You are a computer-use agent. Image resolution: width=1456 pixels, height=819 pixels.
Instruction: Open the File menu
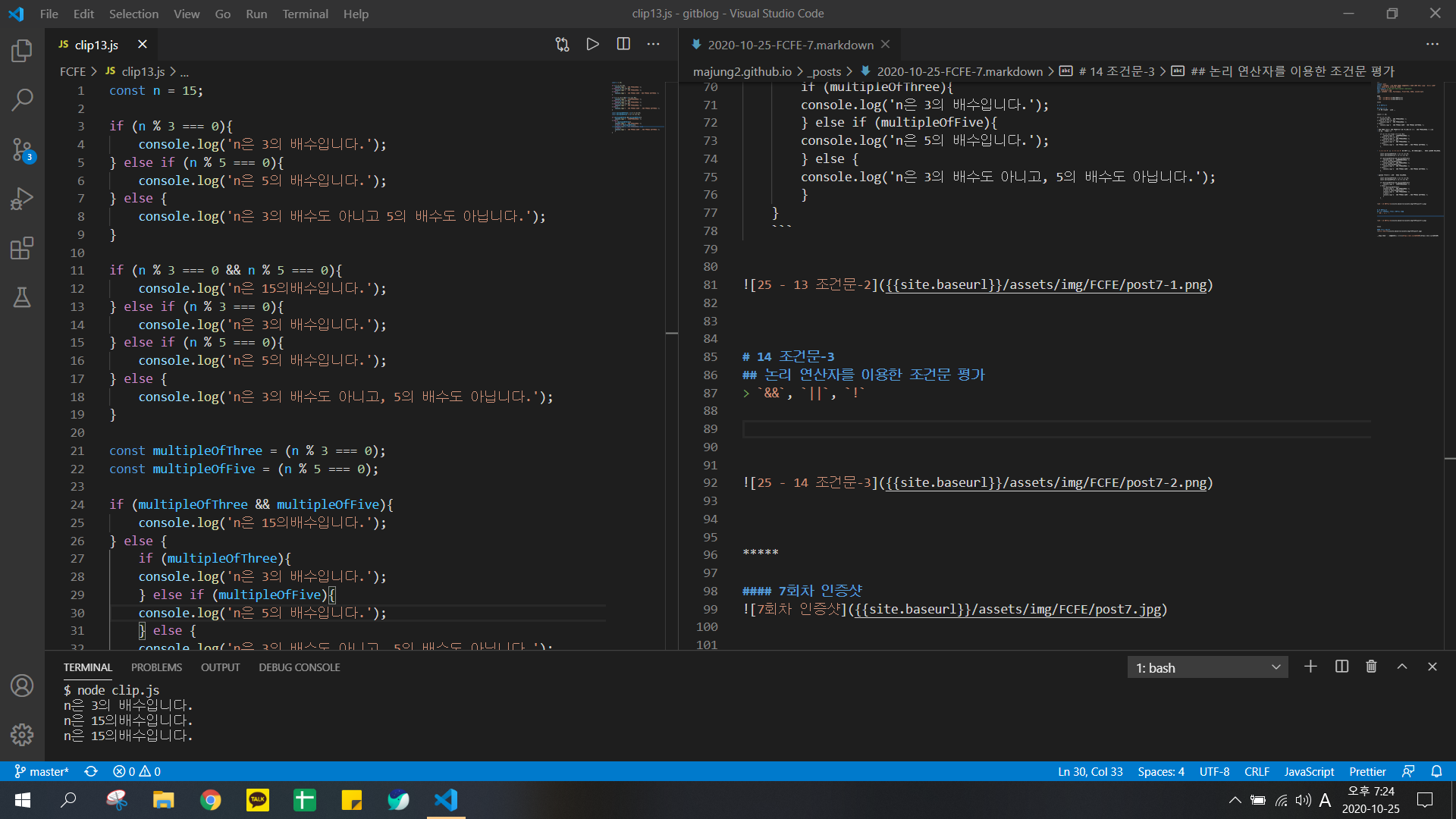point(49,14)
